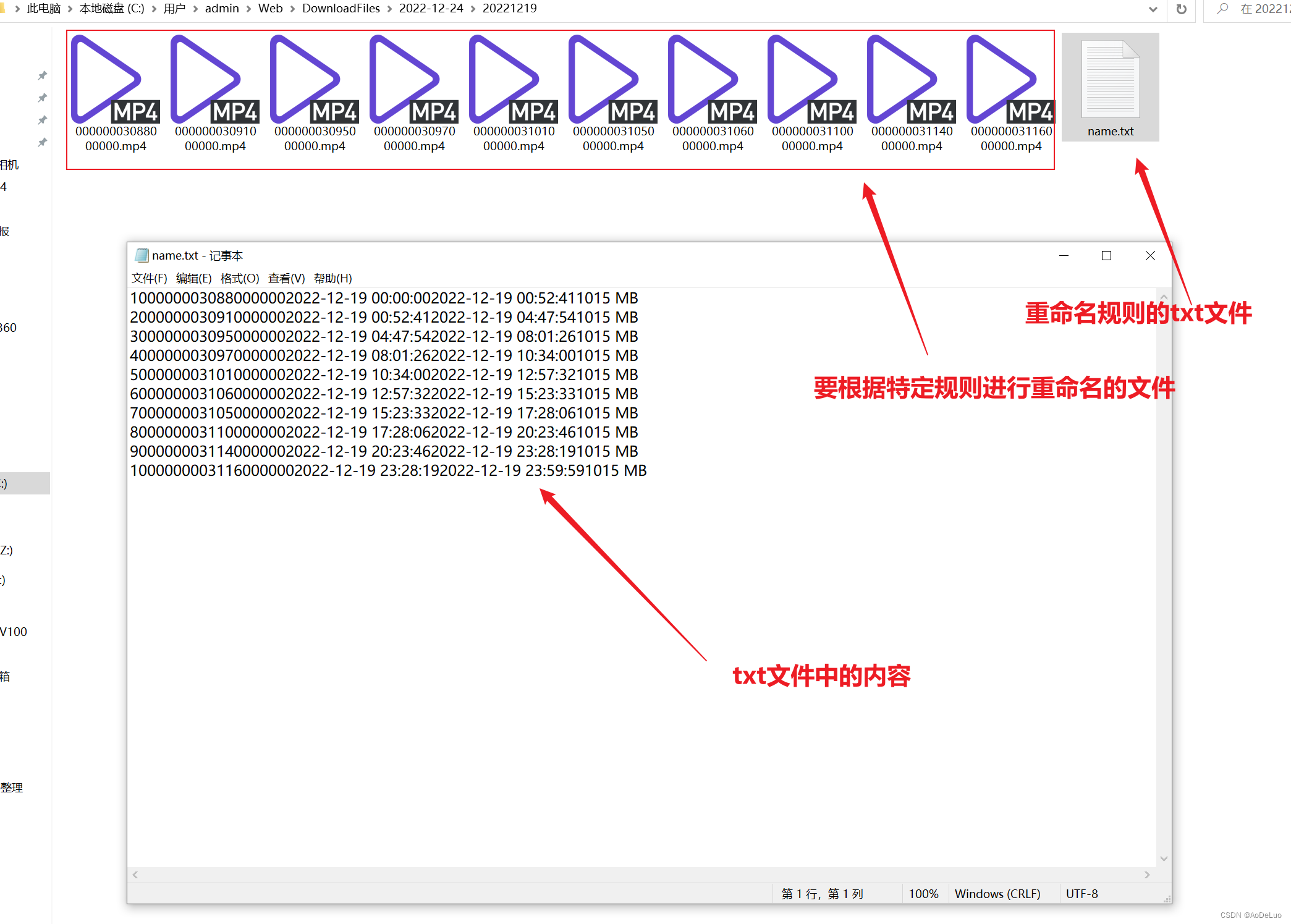Image resolution: width=1291 pixels, height=924 pixels.
Task: Select the 00000003101000000.mp4 video file
Action: click(x=514, y=94)
